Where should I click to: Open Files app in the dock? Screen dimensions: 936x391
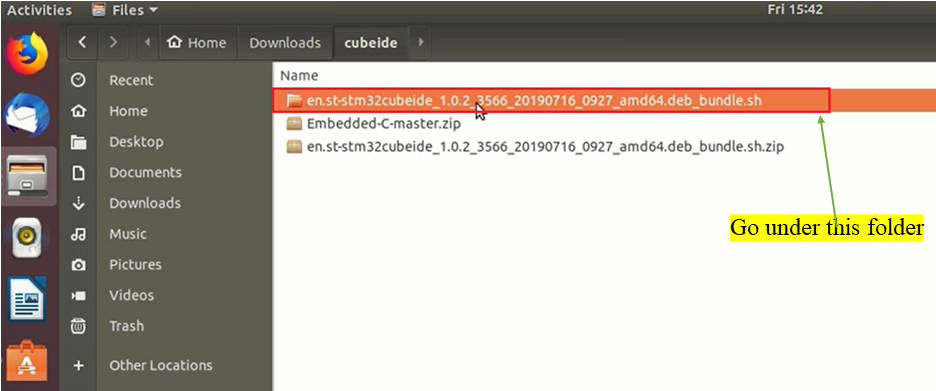[x=27, y=176]
